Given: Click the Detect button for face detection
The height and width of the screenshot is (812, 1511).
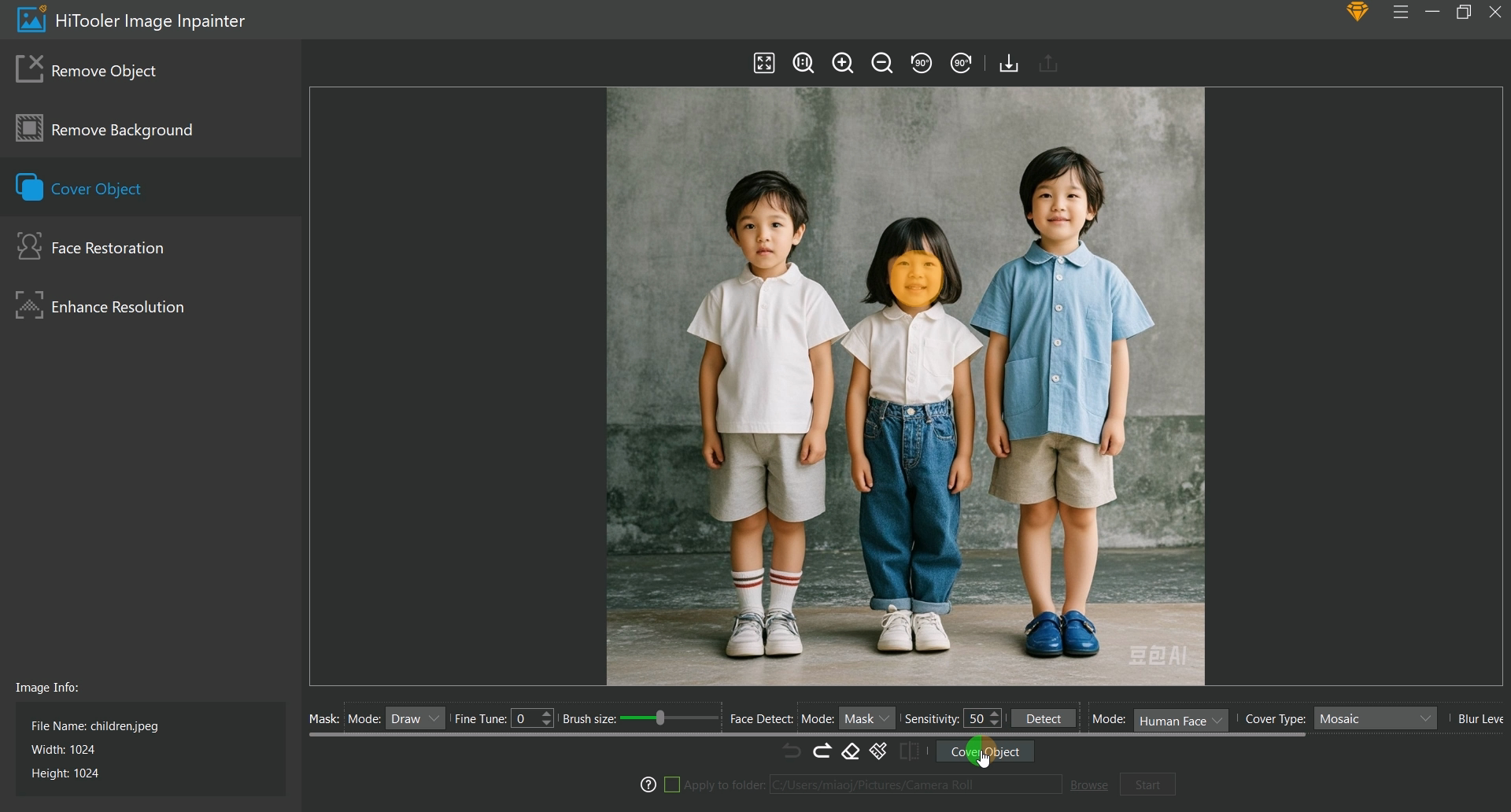Looking at the screenshot, I should 1043,718.
